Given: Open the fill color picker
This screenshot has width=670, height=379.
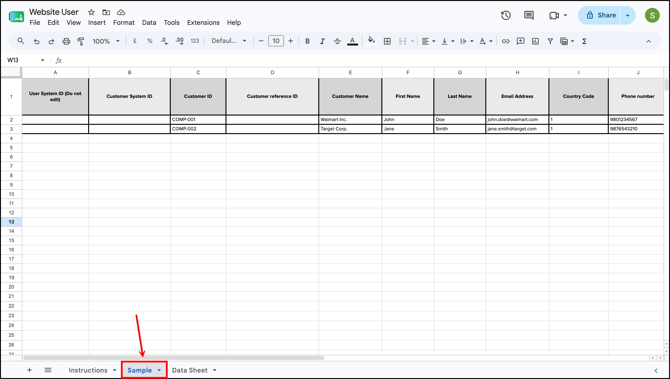Looking at the screenshot, I should 371,41.
